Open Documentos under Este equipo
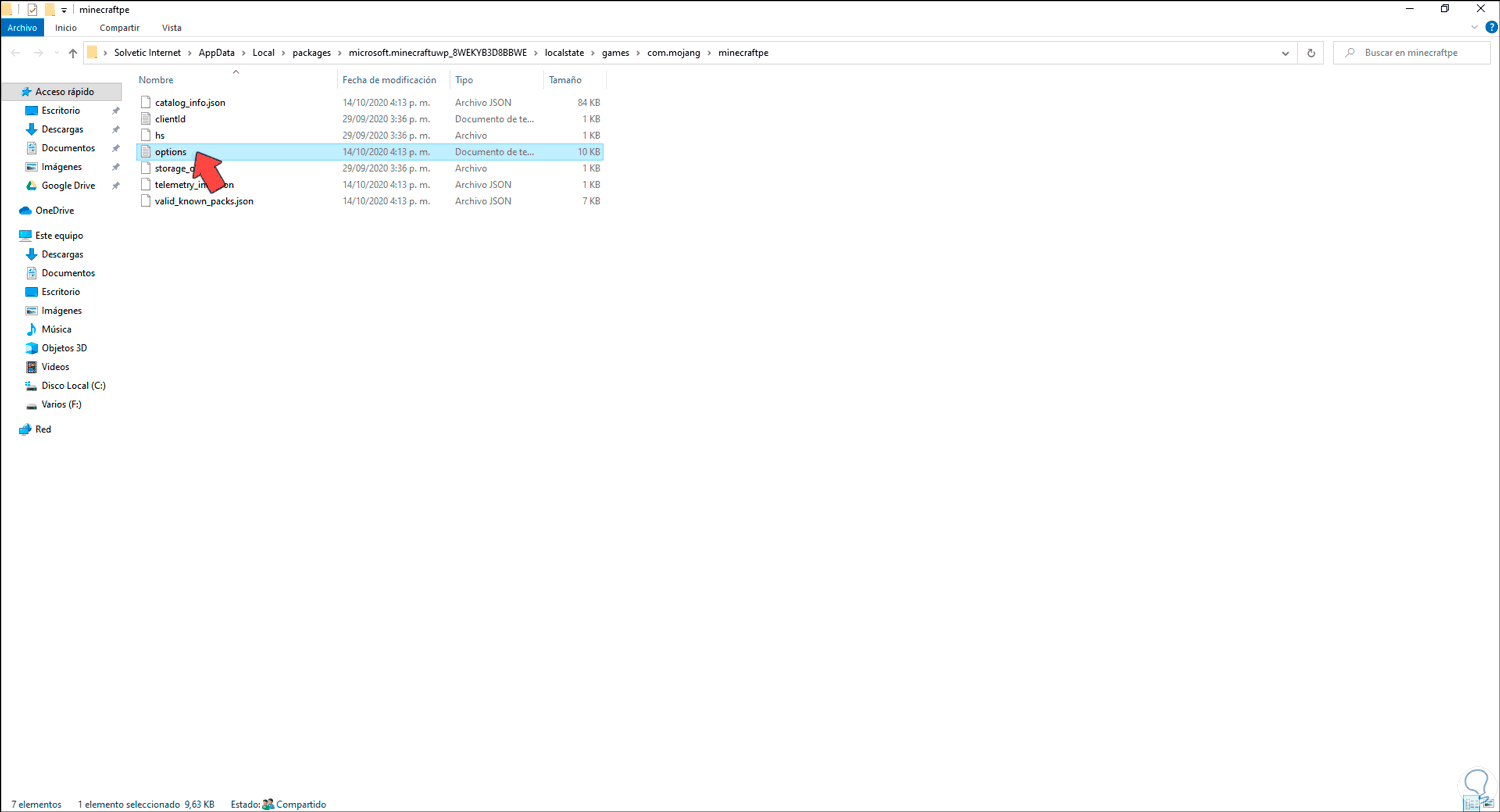Image resolution: width=1500 pixels, height=812 pixels. pyautogui.click(x=68, y=273)
